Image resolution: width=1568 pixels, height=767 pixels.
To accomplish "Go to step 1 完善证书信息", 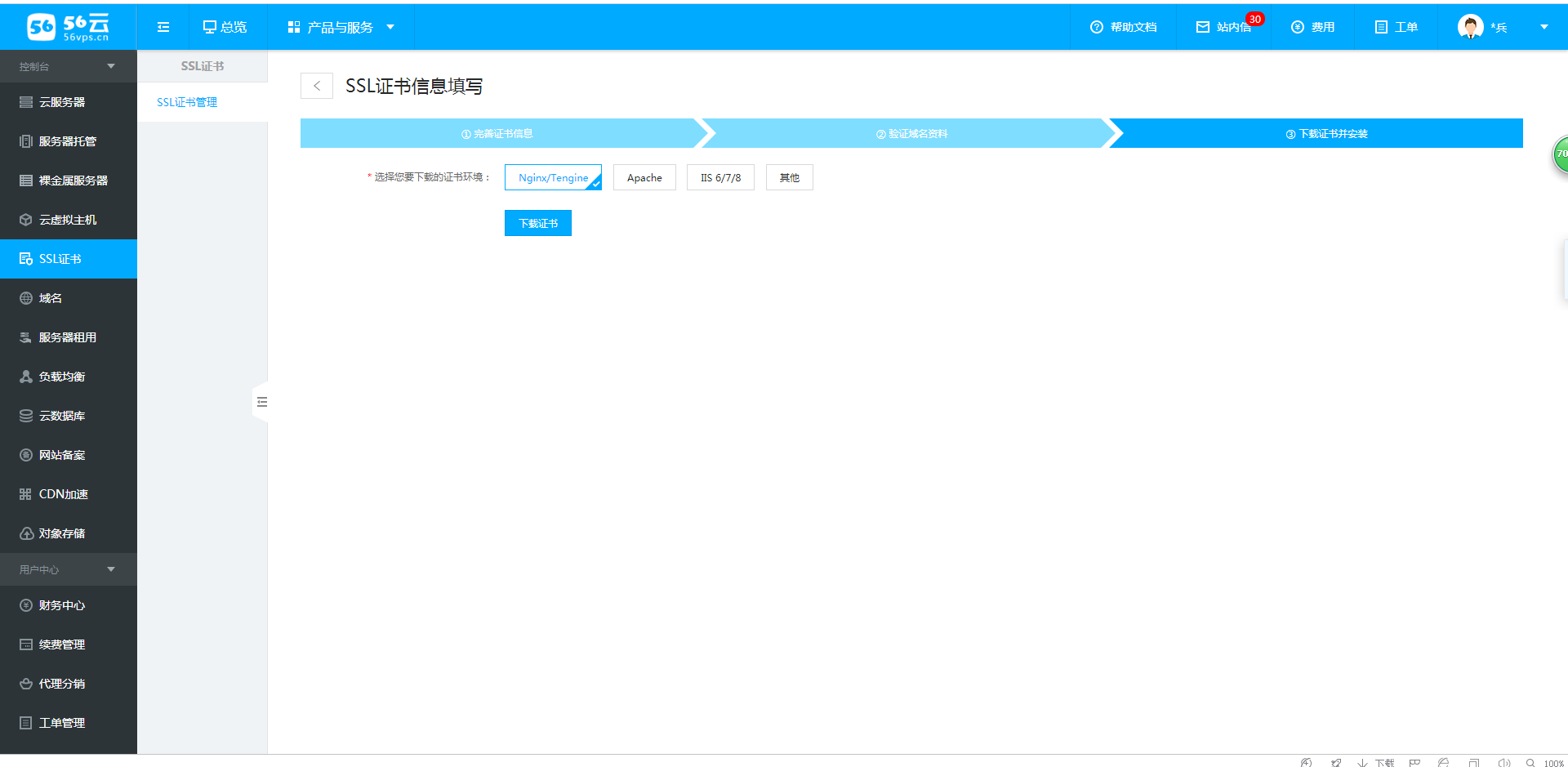I will click(x=497, y=134).
